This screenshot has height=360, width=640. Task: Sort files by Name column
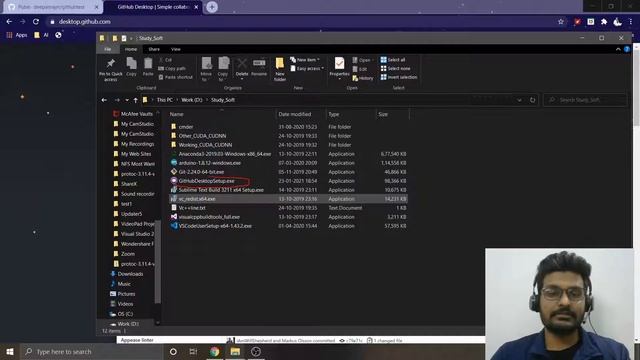click(176, 114)
